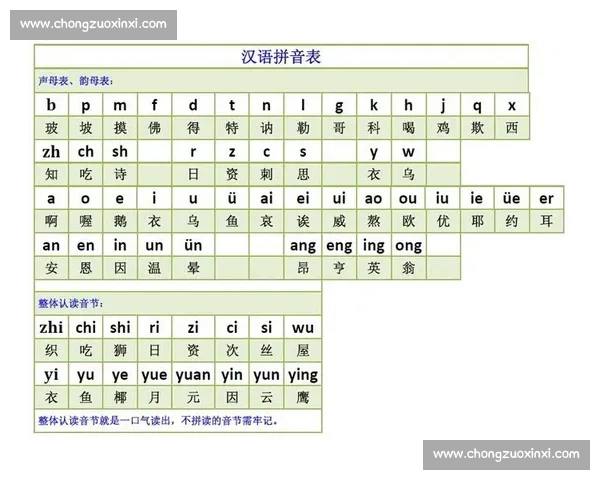
Task: Select the 声母表、韵母表 section header
Action: [76, 80]
